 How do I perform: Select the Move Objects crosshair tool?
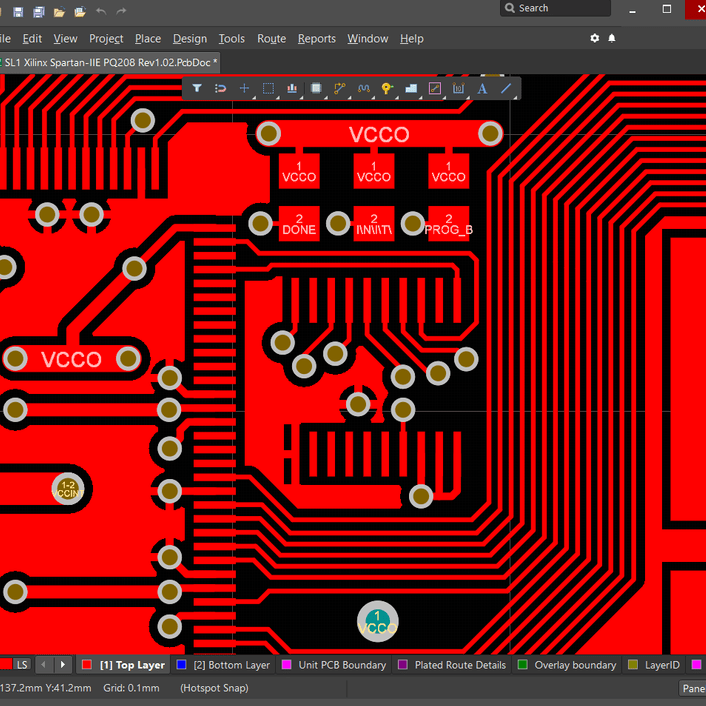pyautogui.click(x=244, y=88)
